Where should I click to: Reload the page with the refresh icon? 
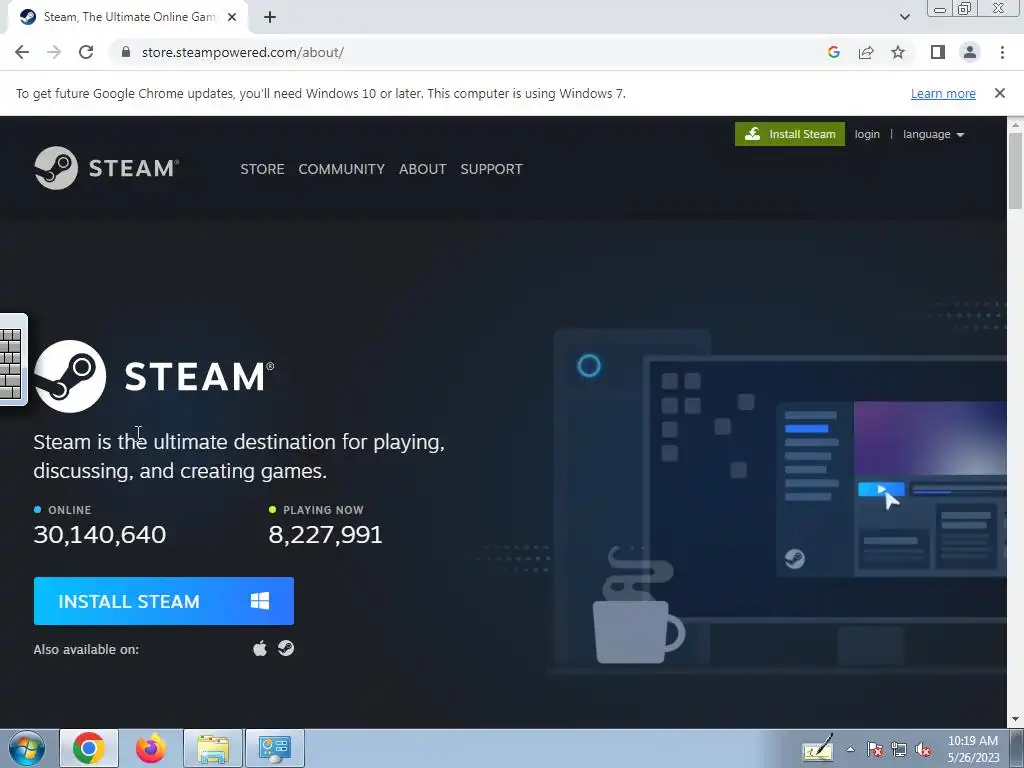pos(86,52)
